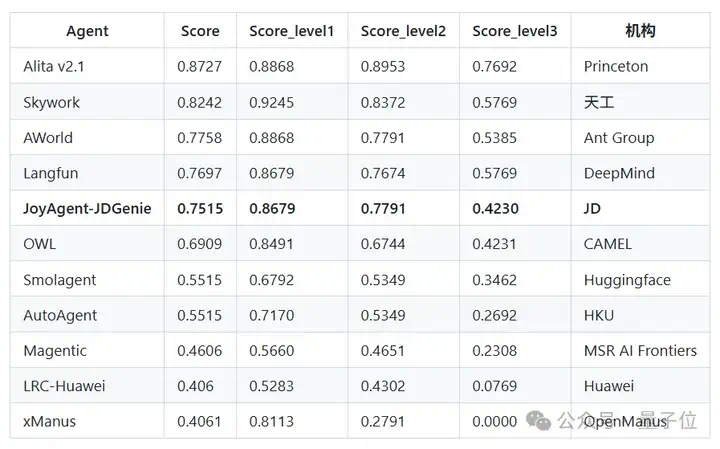Select AutoAgent's overall score 0.5515
Image resolution: width=720 pixels, height=449 pixels.
pos(199,315)
